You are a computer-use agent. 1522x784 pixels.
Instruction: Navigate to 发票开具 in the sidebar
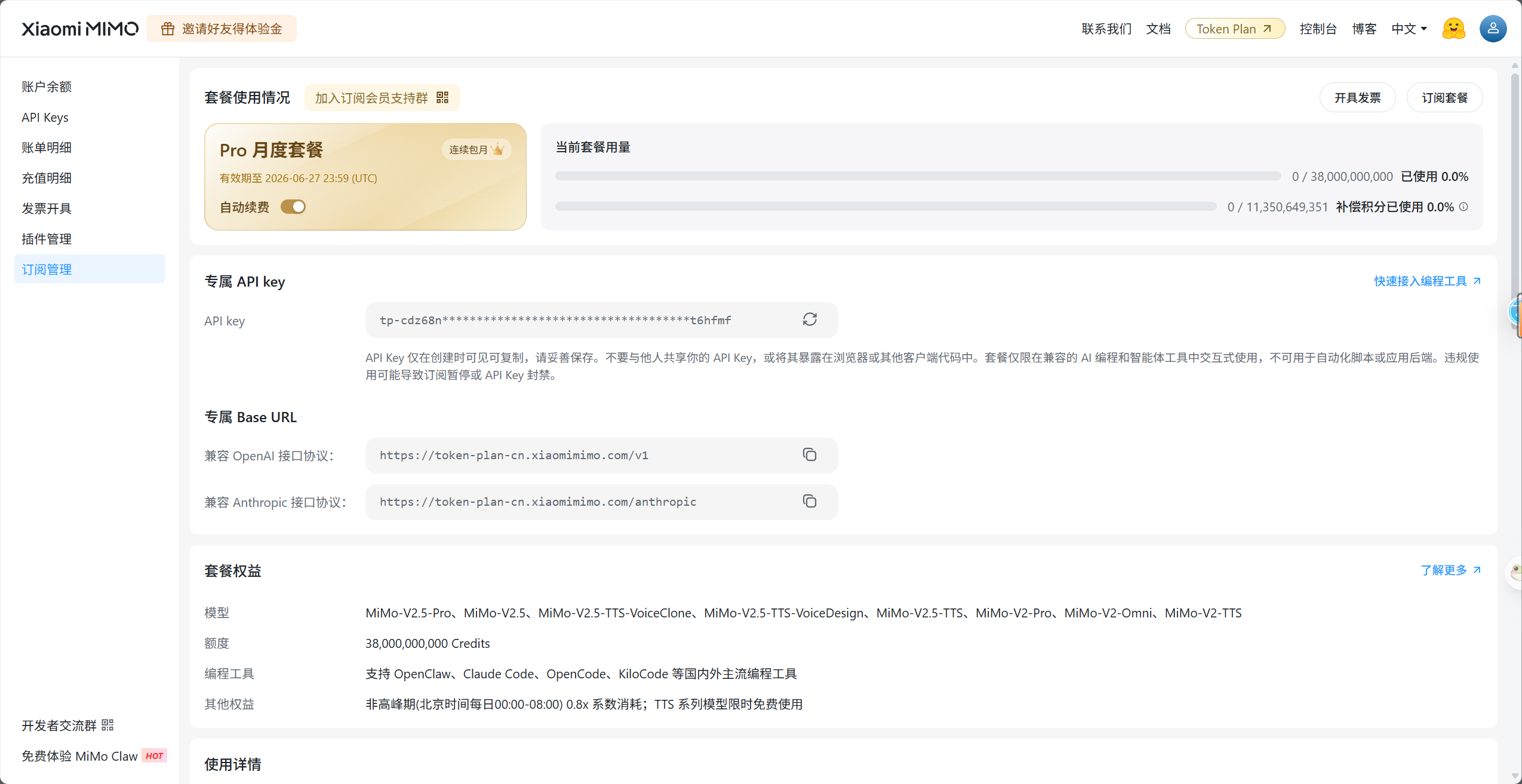90,208
